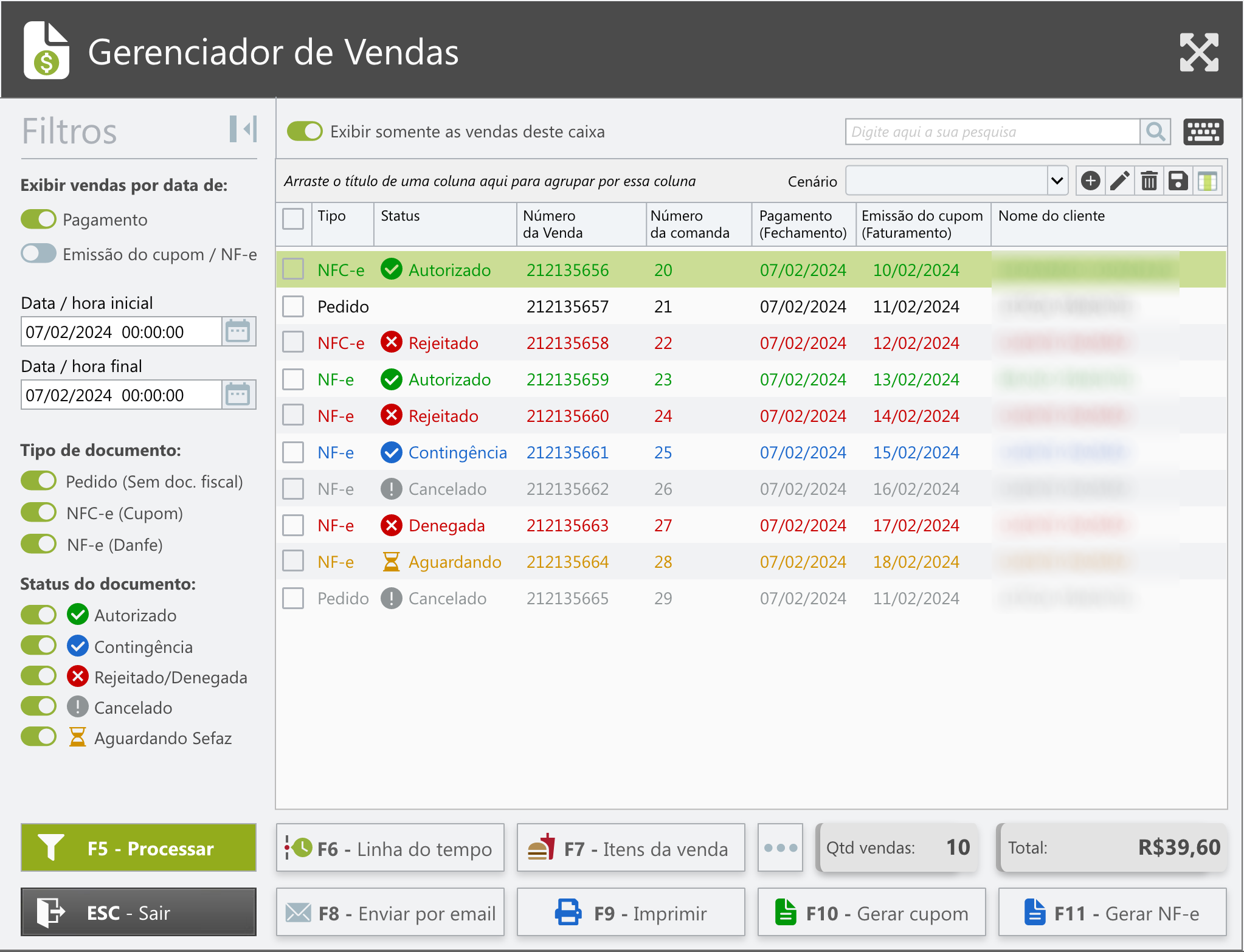Click the Qtd vendas counter box
The image size is (1244, 952).
tap(897, 847)
